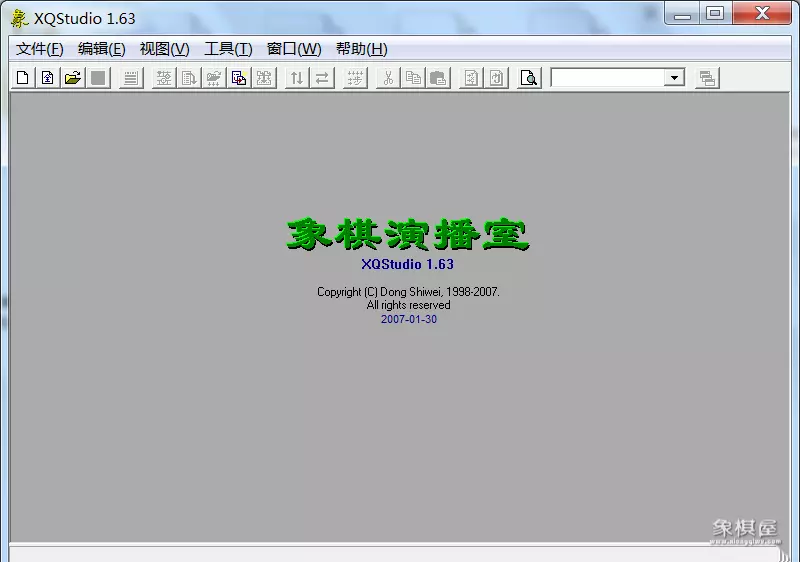The image size is (800, 562).
Task: Open the 窗口(W) menu
Action: coord(294,49)
